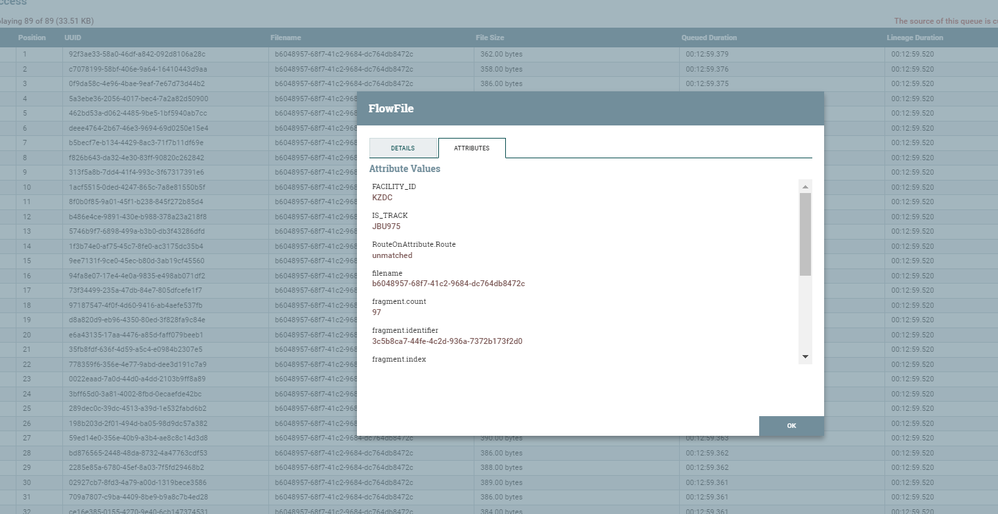Sort by the UUID column header
998x514 pixels.
pos(73,38)
